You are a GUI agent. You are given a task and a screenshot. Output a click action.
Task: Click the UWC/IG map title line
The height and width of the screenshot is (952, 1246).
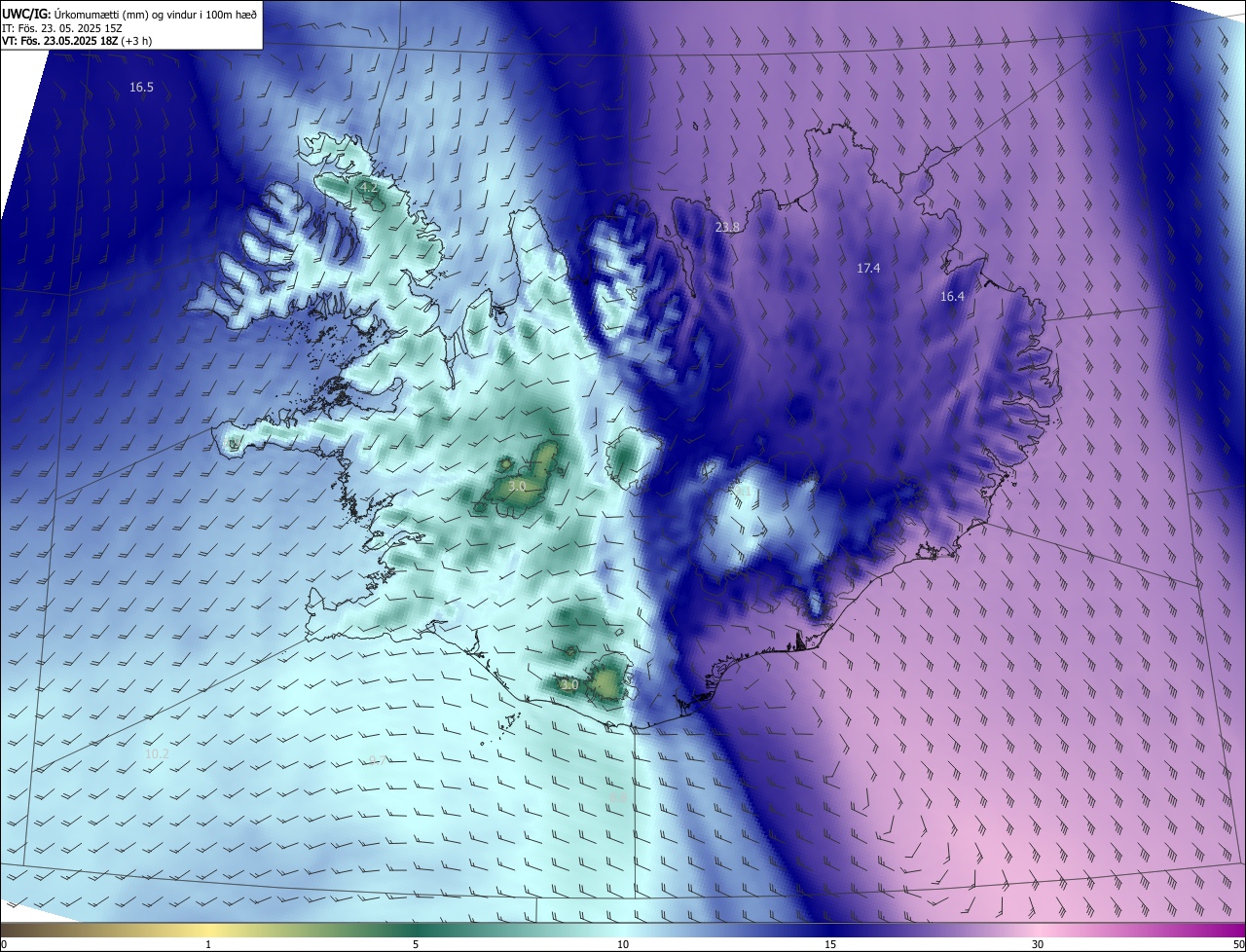pos(129,13)
